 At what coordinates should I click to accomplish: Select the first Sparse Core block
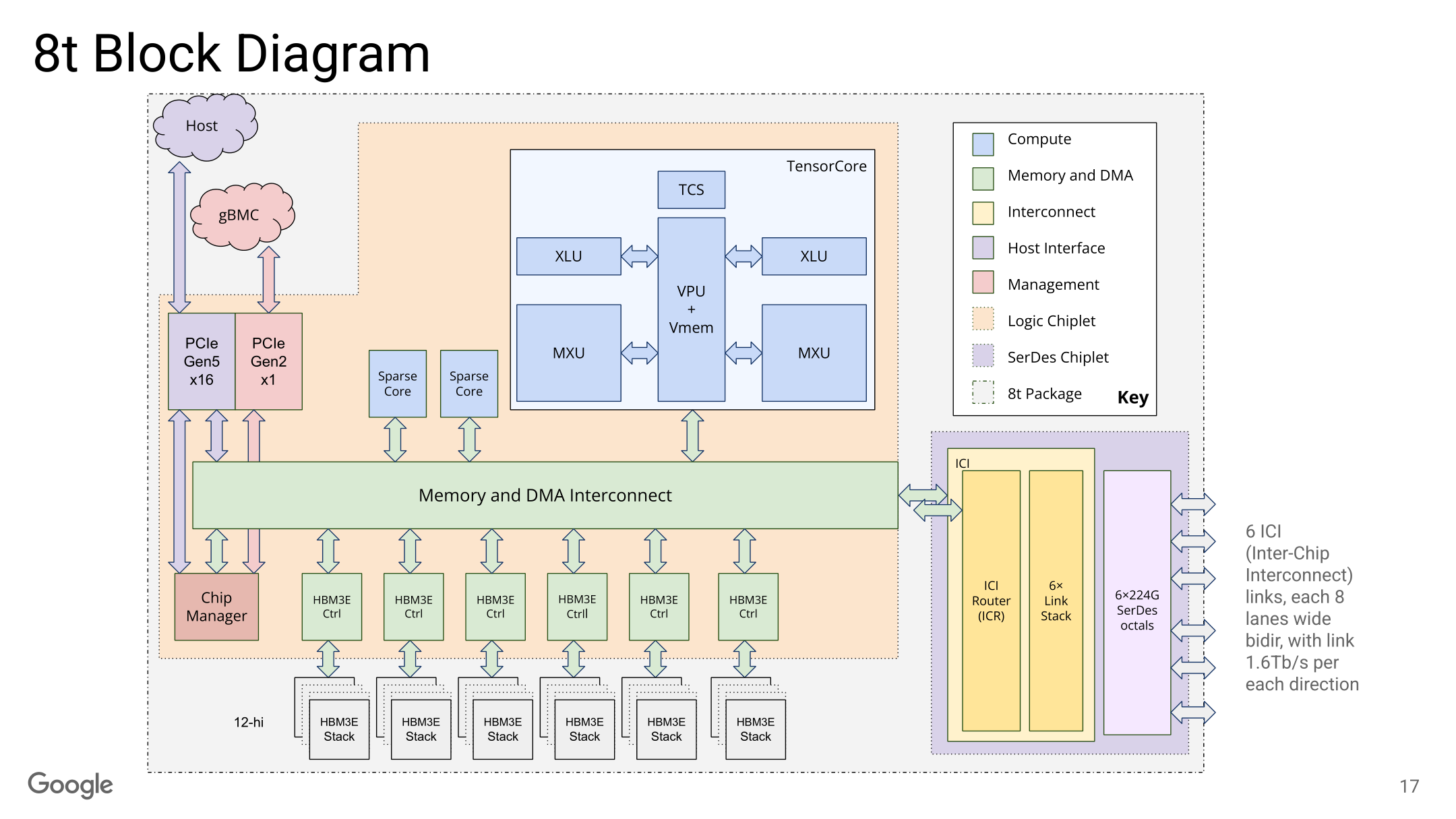(398, 384)
